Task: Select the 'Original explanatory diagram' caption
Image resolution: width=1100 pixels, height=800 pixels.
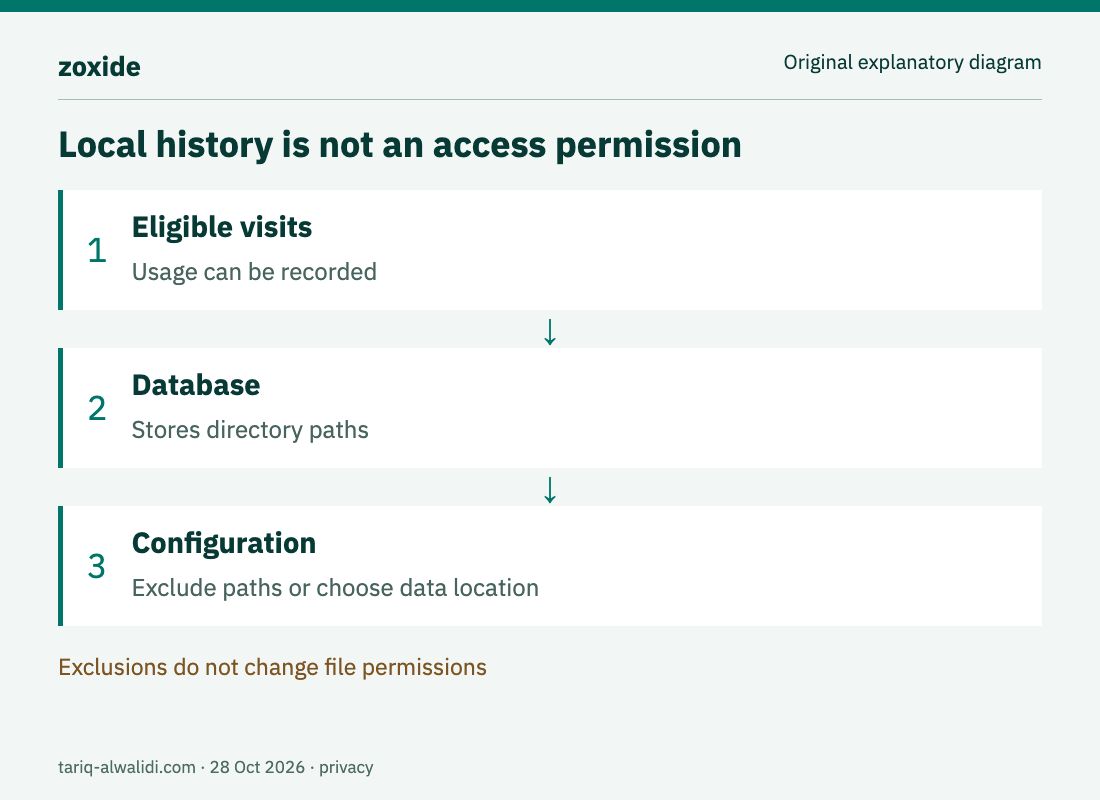Action: point(912,62)
